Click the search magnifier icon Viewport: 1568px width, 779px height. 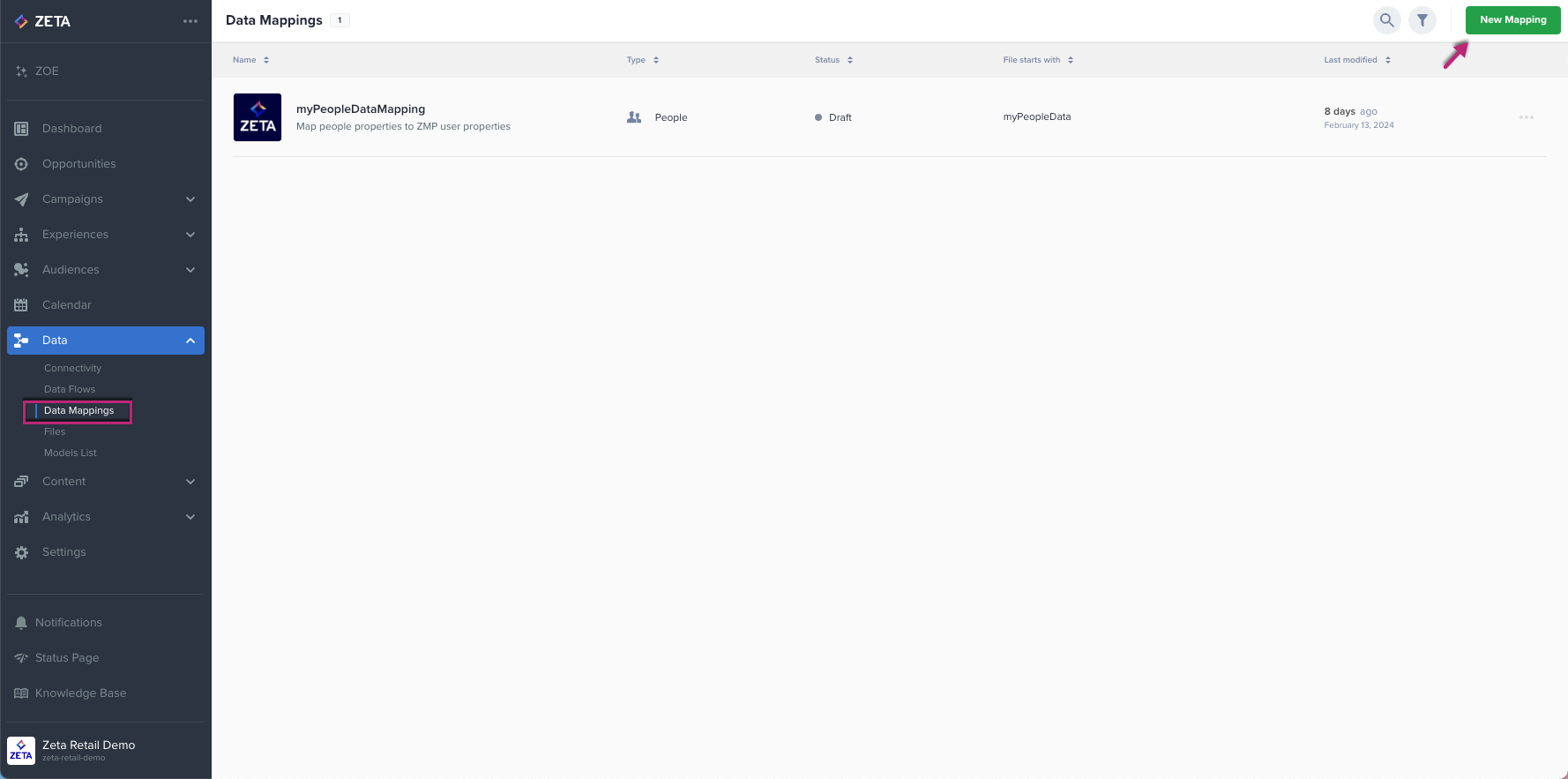pos(1386,20)
